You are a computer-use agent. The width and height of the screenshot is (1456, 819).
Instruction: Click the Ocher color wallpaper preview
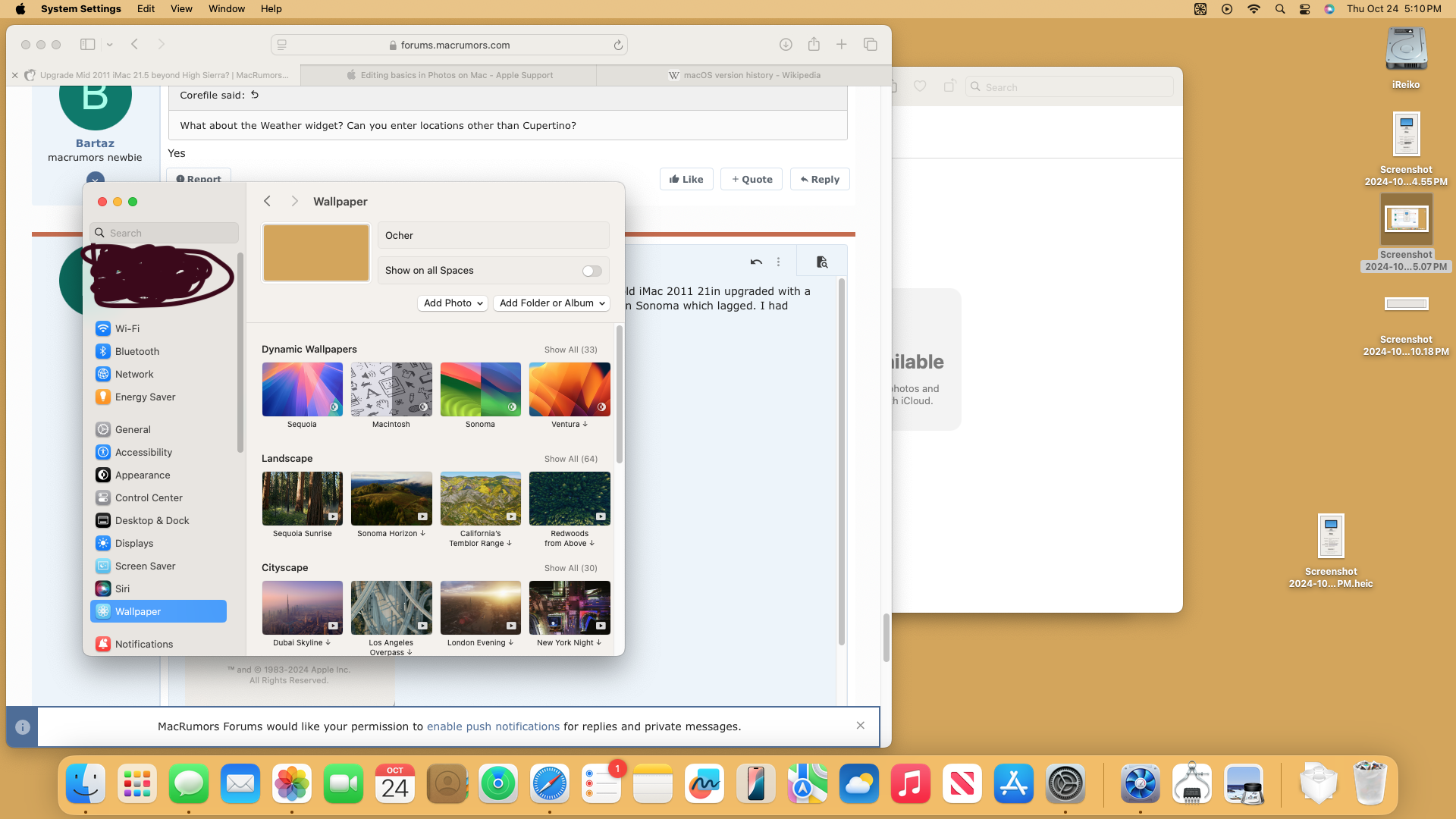tap(316, 253)
